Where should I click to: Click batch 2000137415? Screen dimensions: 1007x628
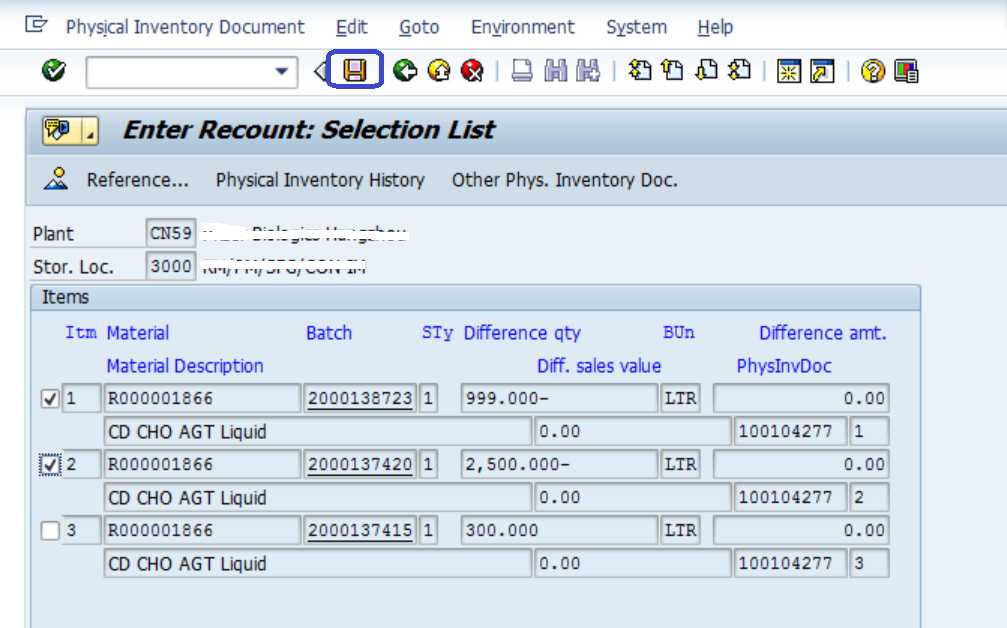point(360,531)
